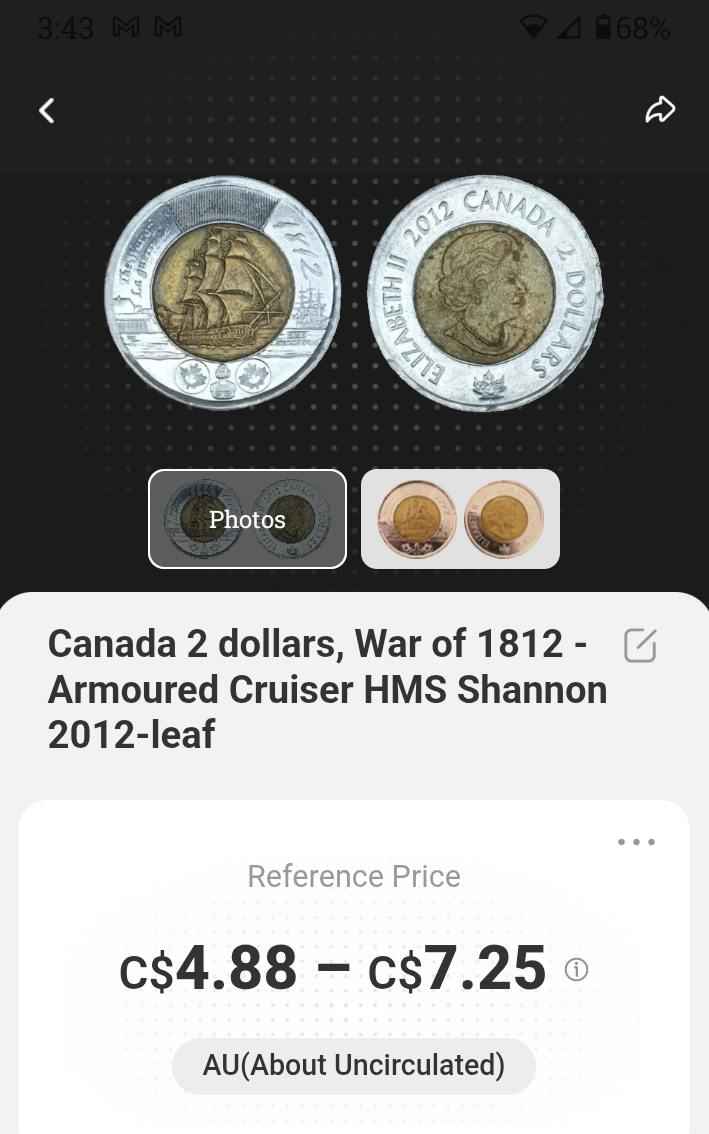Screen dimensions: 709x1134
Task: Select the Photos thumbnail
Action: pyautogui.click(x=247, y=519)
